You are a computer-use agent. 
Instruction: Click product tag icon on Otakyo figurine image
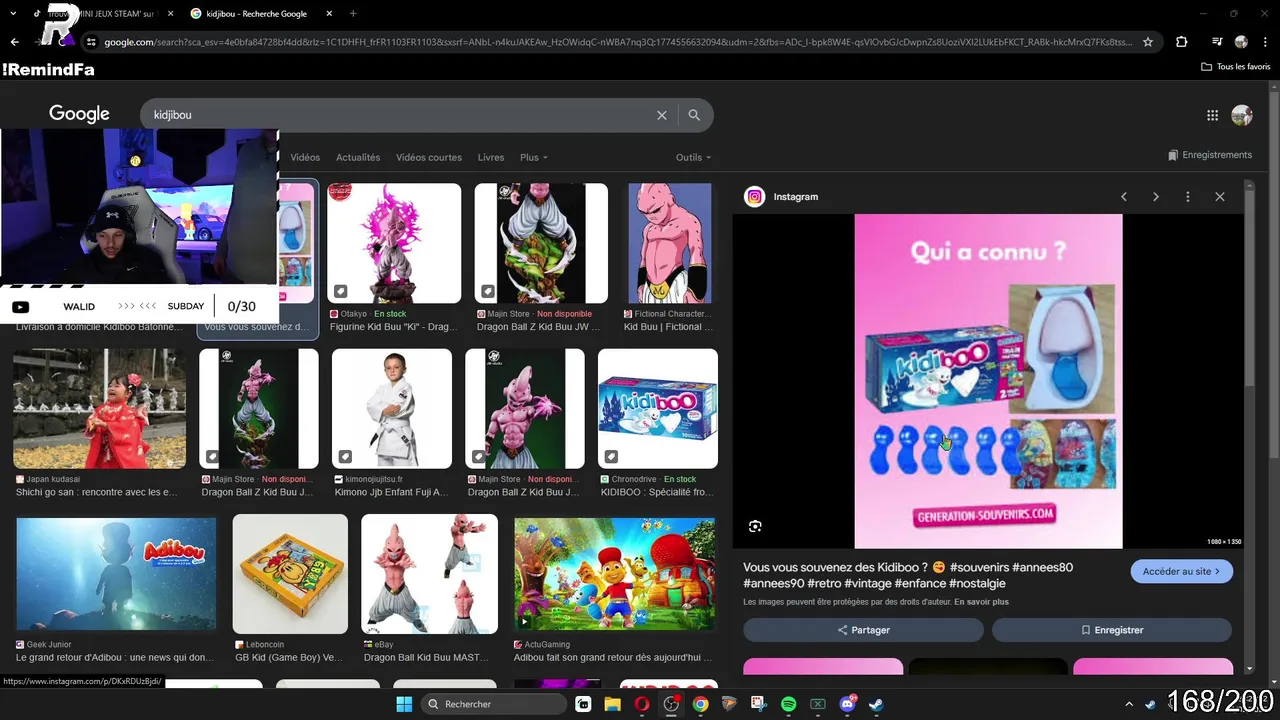(x=341, y=291)
